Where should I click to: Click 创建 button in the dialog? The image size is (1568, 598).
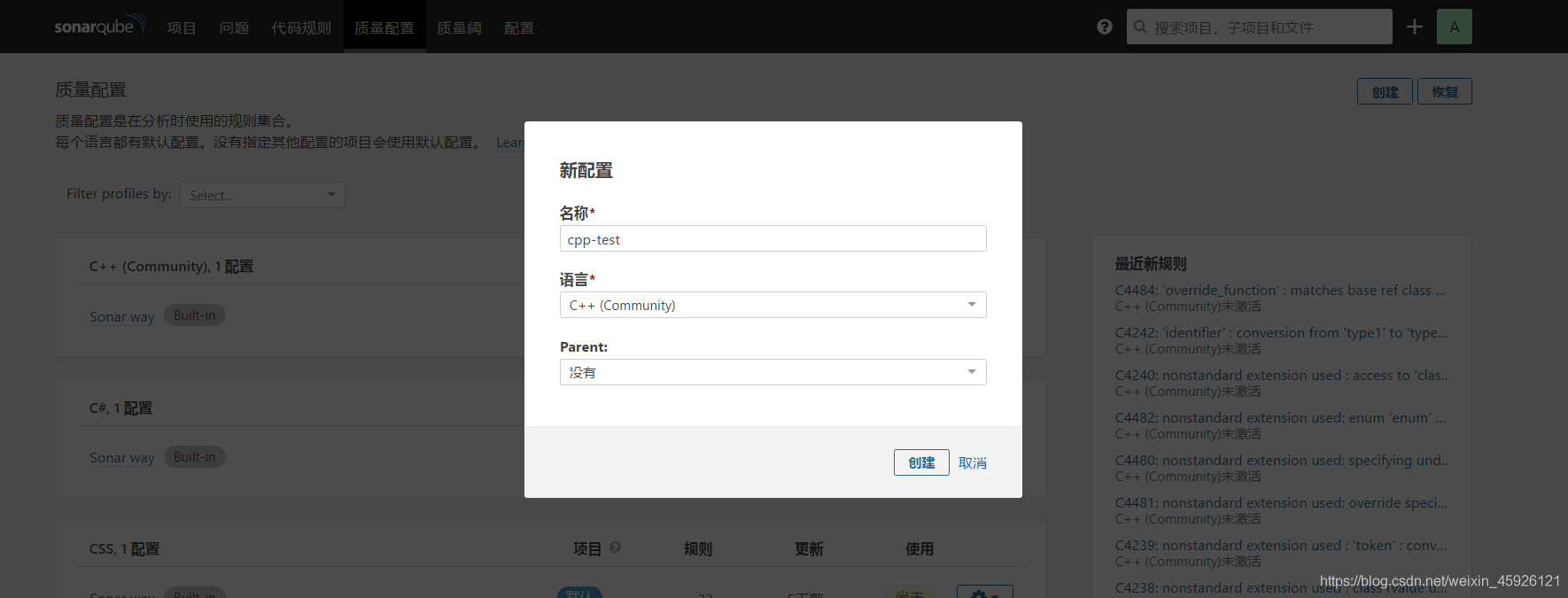[x=921, y=462]
